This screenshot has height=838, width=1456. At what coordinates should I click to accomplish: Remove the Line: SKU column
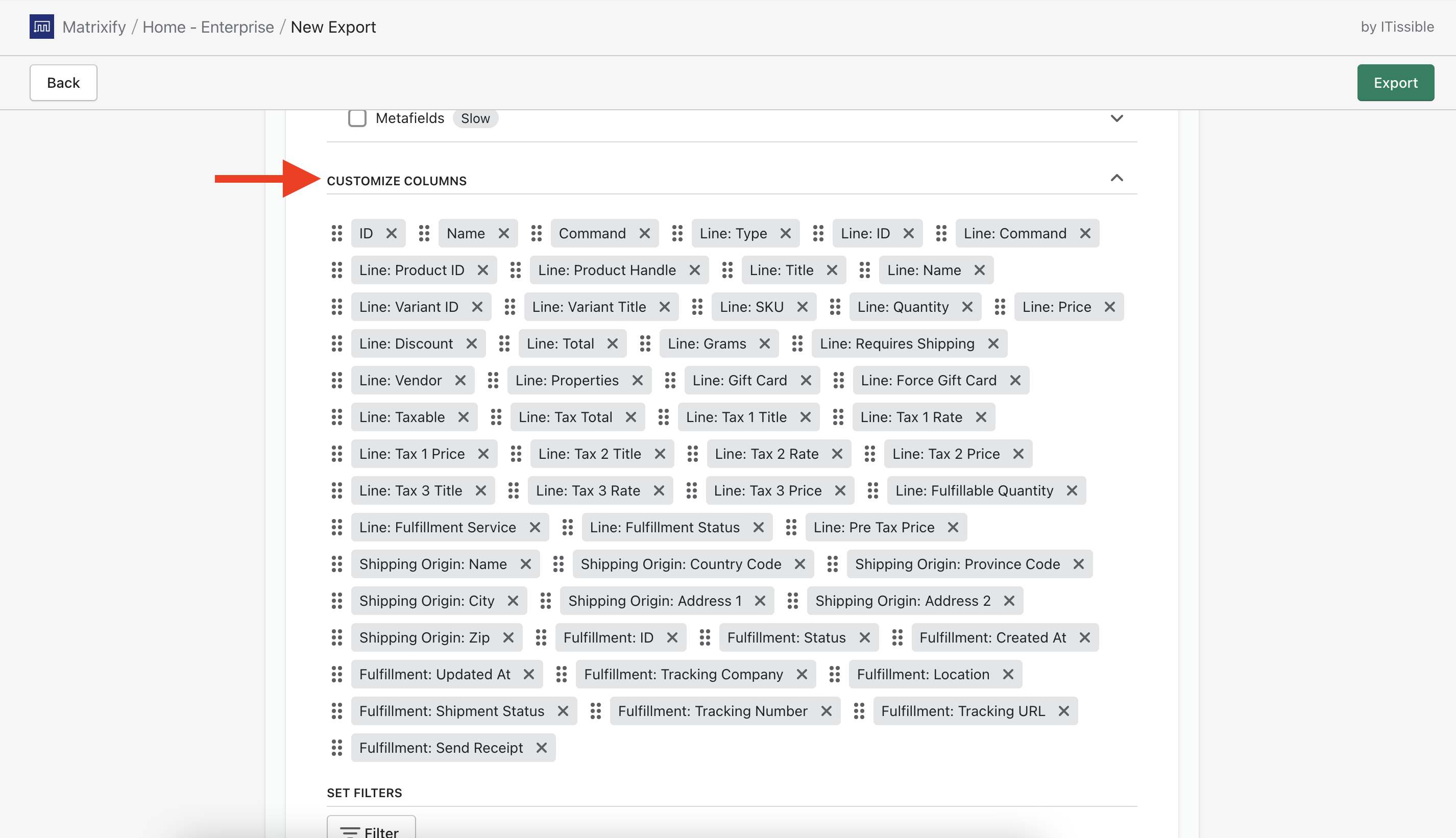(802, 307)
